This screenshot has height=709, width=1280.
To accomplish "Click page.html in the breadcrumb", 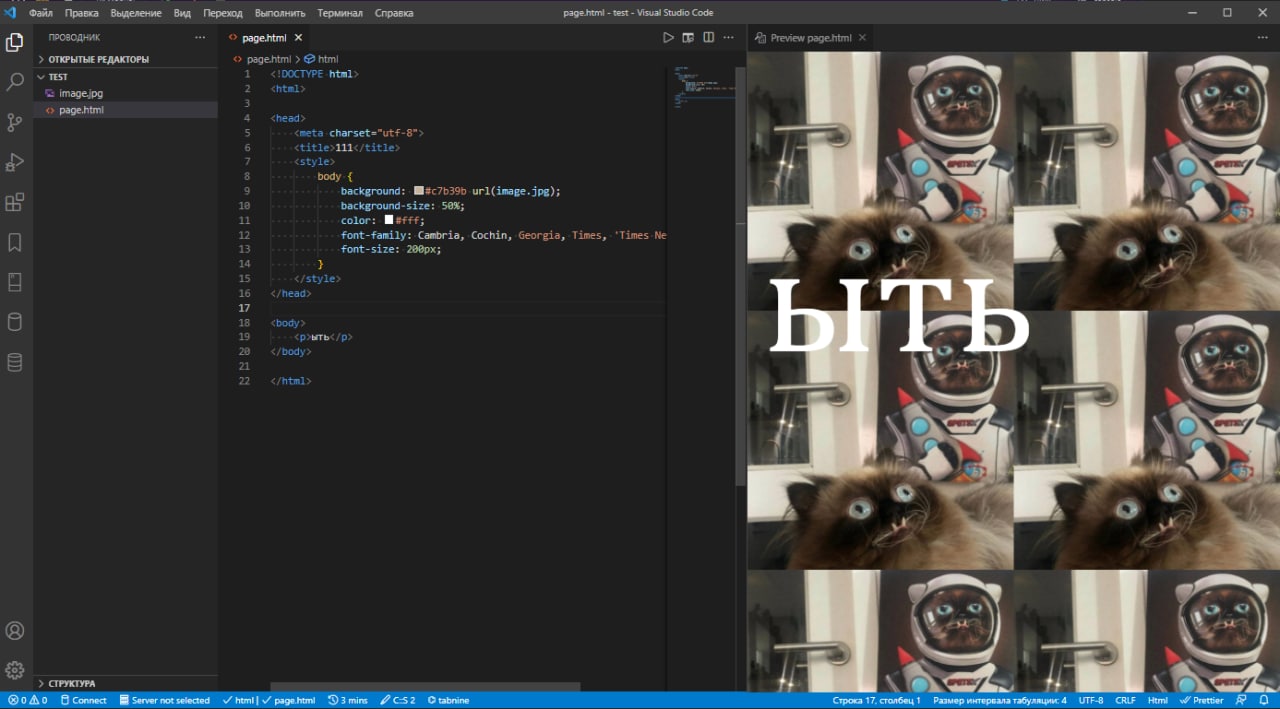I will pyautogui.click(x=269, y=59).
